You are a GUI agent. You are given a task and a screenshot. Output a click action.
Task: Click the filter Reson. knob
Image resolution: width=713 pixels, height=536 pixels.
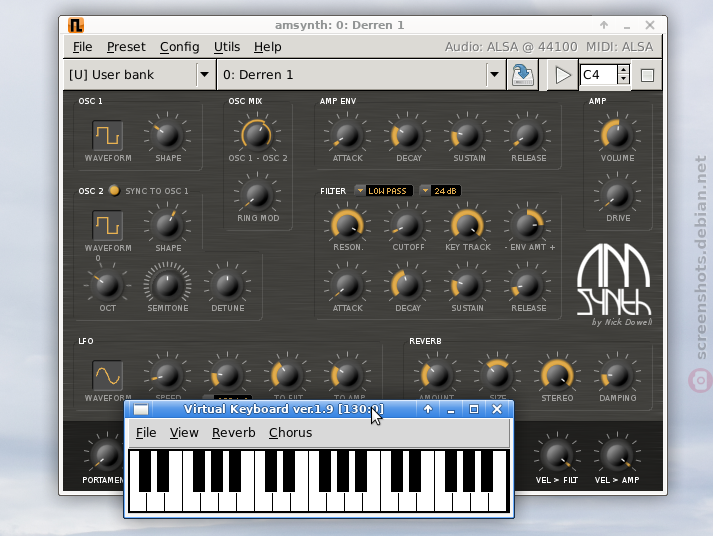[x=347, y=225]
